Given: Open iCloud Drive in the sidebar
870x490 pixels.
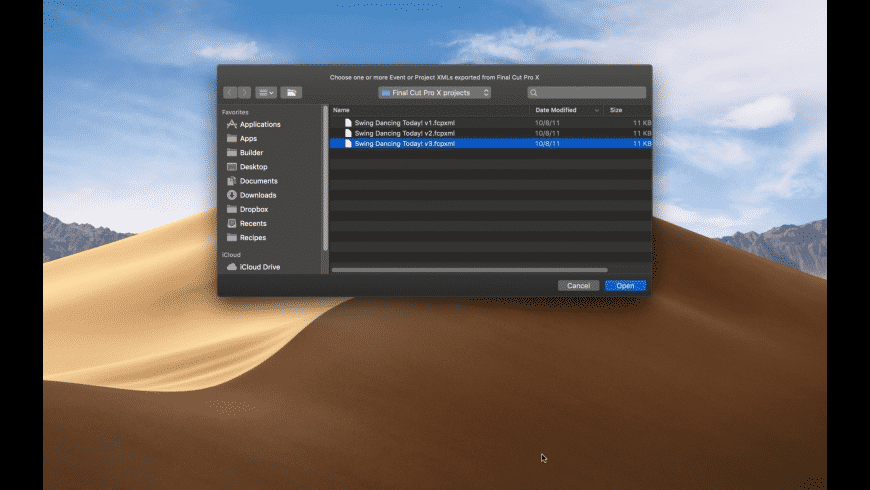Looking at the screenshot, I should pos(259,267).
